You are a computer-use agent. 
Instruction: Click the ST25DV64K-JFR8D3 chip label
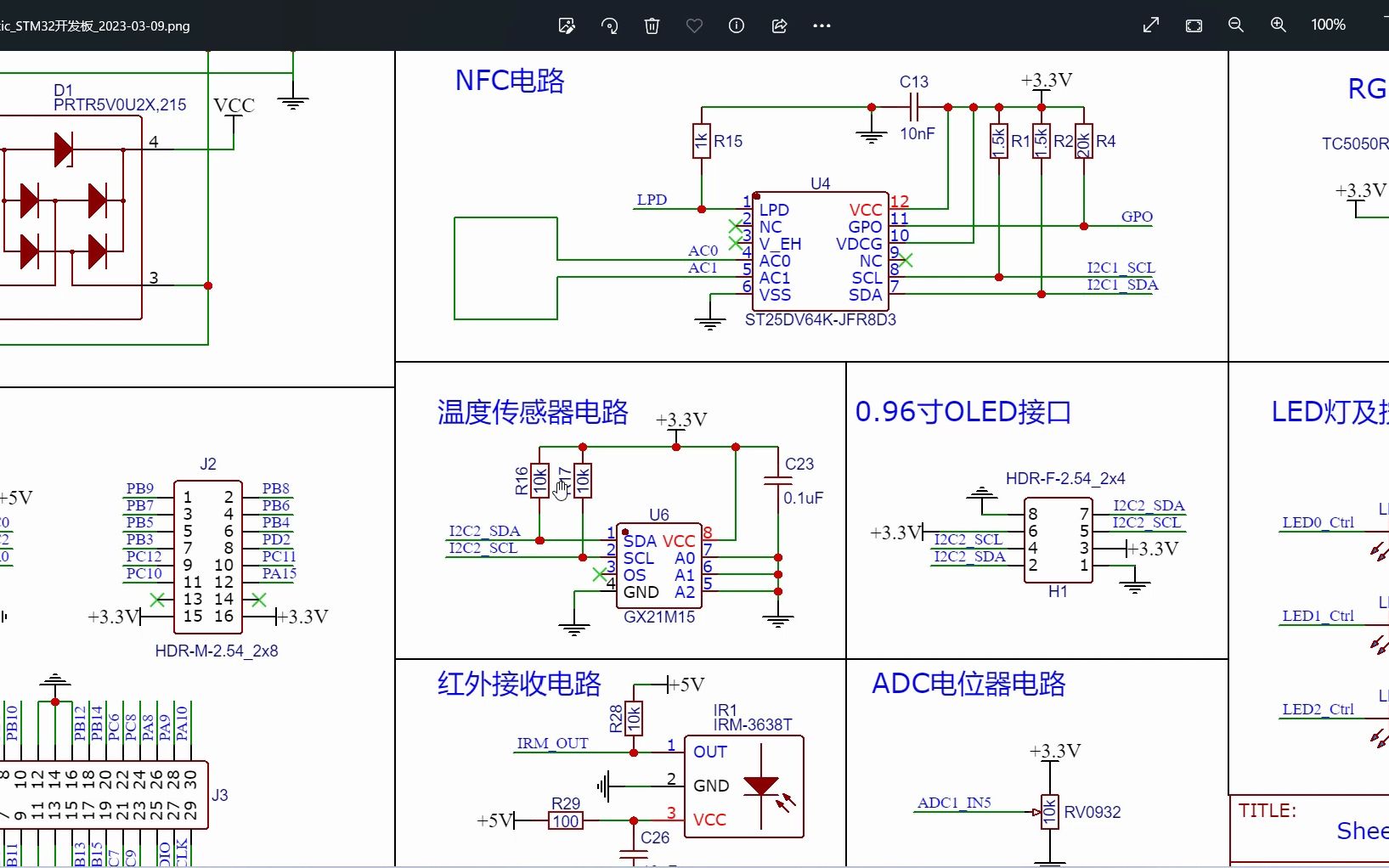(x=821, y=320)
